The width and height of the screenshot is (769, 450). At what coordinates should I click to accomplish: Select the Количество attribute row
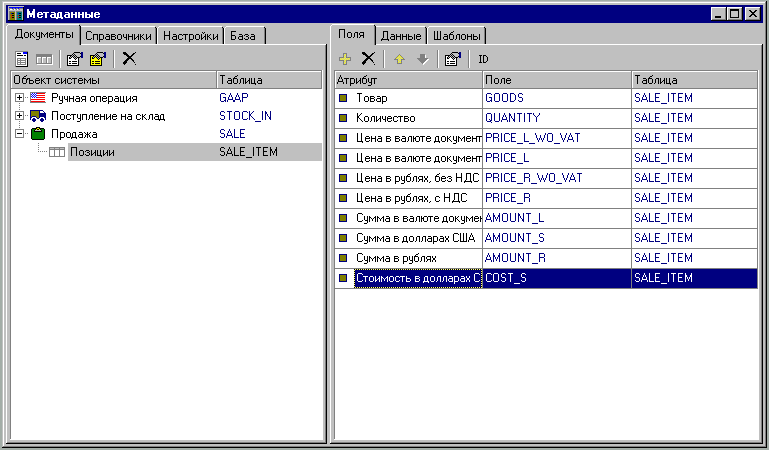[x=546, y=118]
